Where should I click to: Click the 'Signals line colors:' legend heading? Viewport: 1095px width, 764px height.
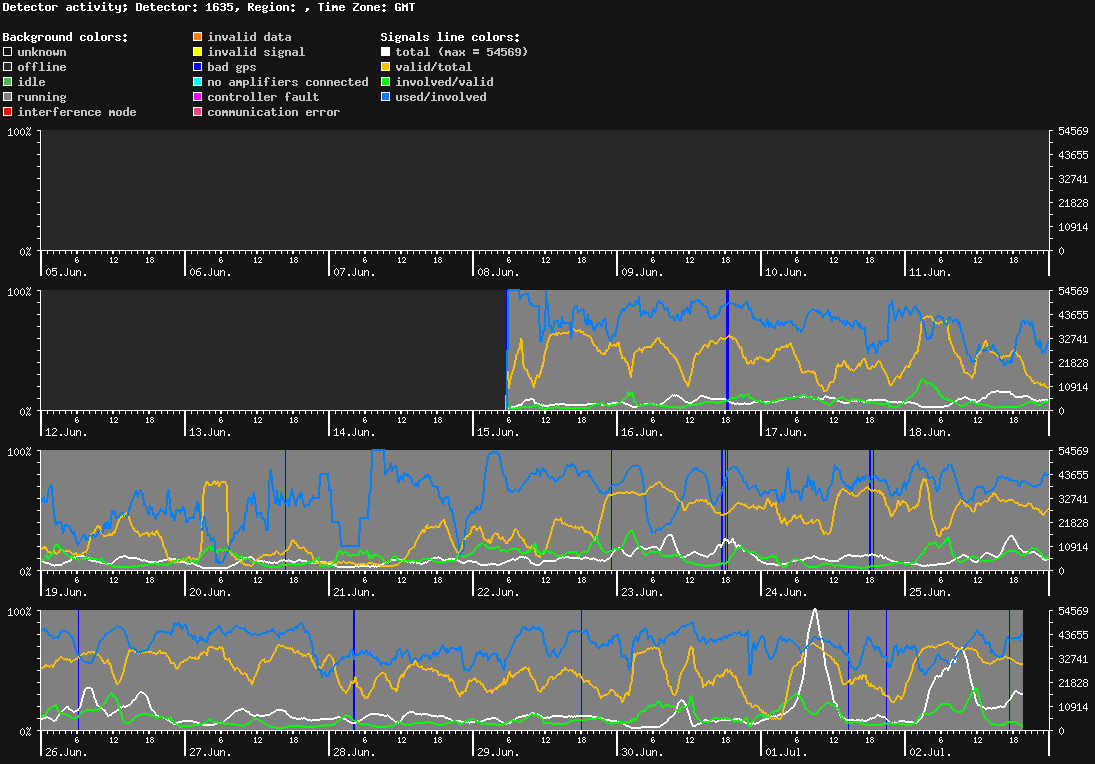point(450,37)
